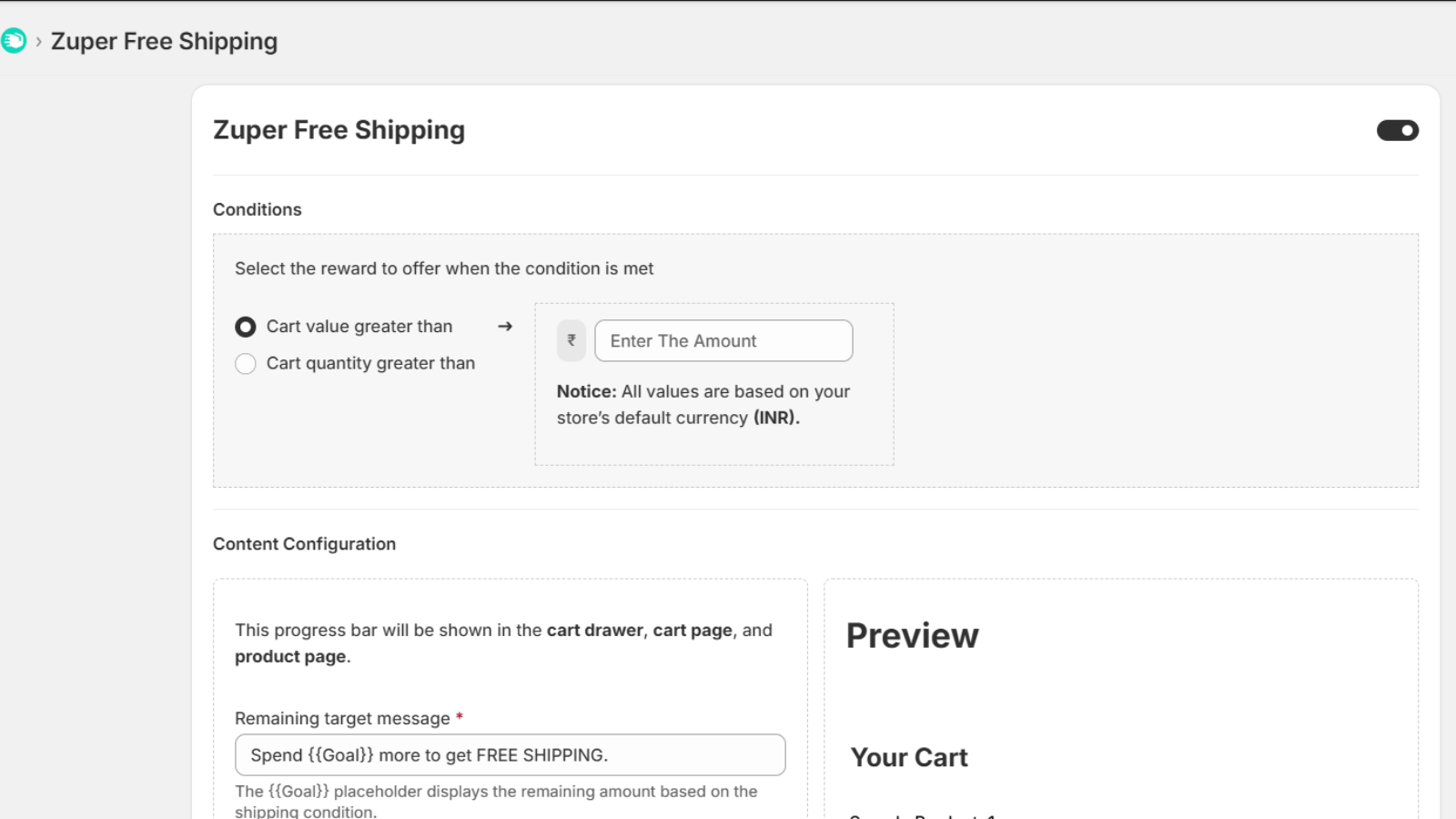Click the Preview panel heading
Screen dimensions: 1456x819
pyautogui.click(x=912, y=636)
